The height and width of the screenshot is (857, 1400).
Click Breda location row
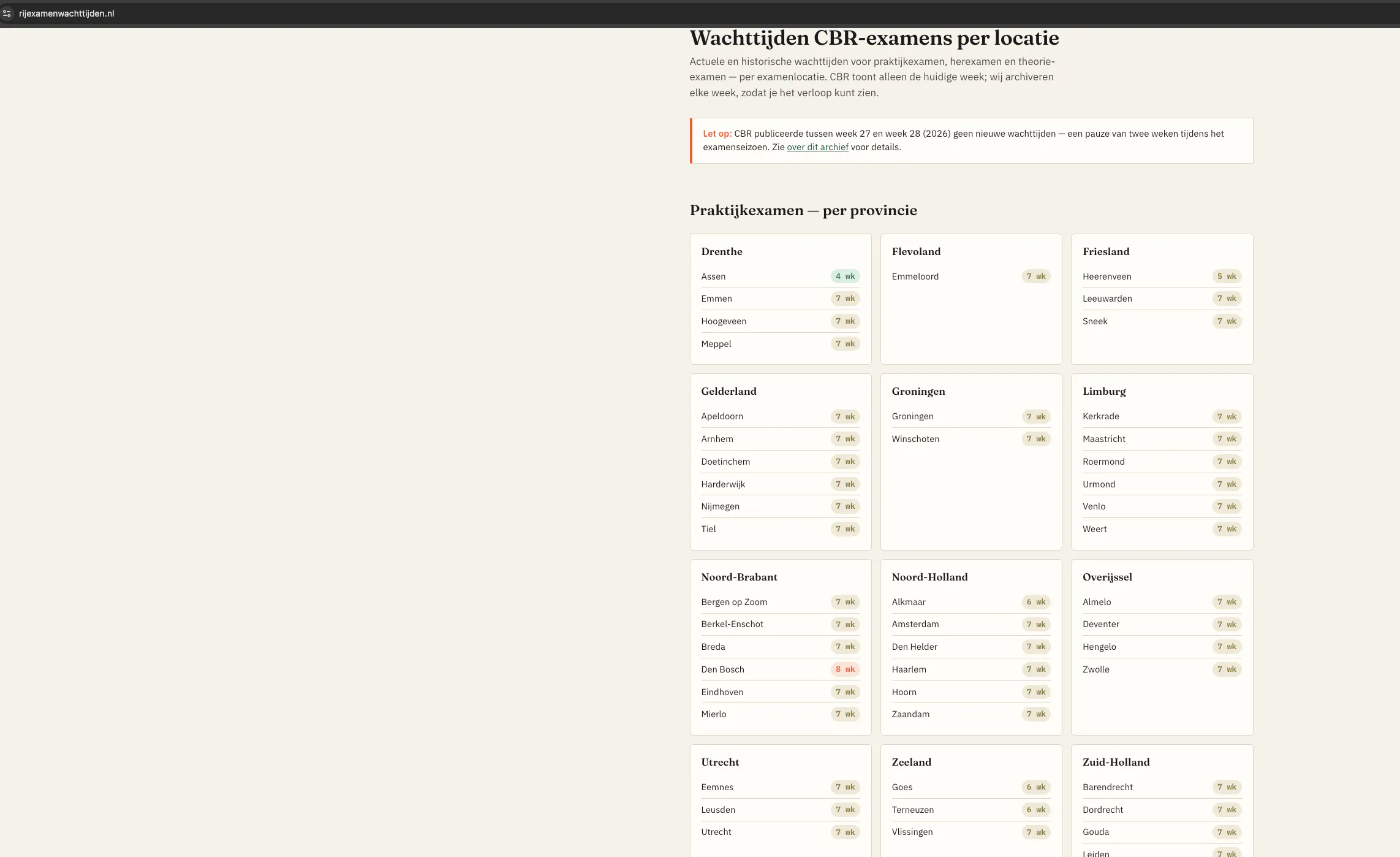pos(780,647)
